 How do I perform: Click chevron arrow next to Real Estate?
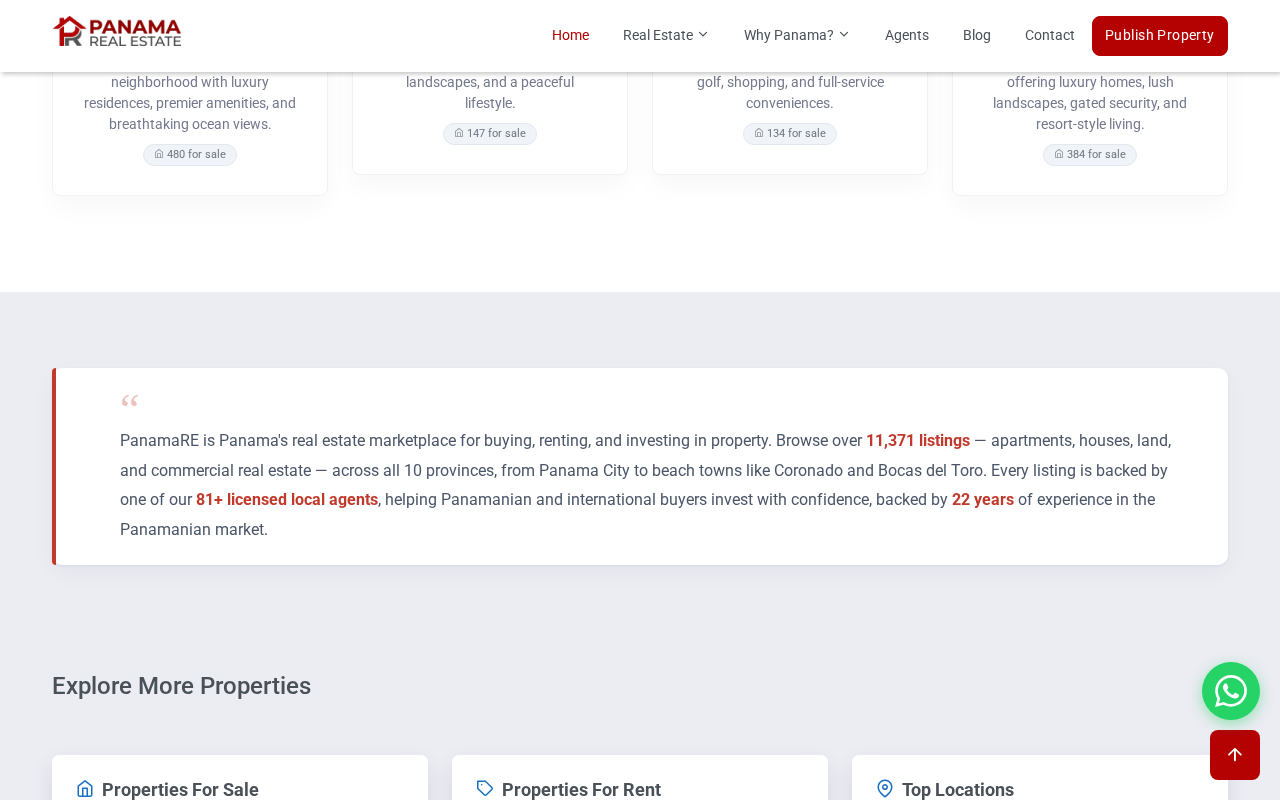(x=703, y=35)
